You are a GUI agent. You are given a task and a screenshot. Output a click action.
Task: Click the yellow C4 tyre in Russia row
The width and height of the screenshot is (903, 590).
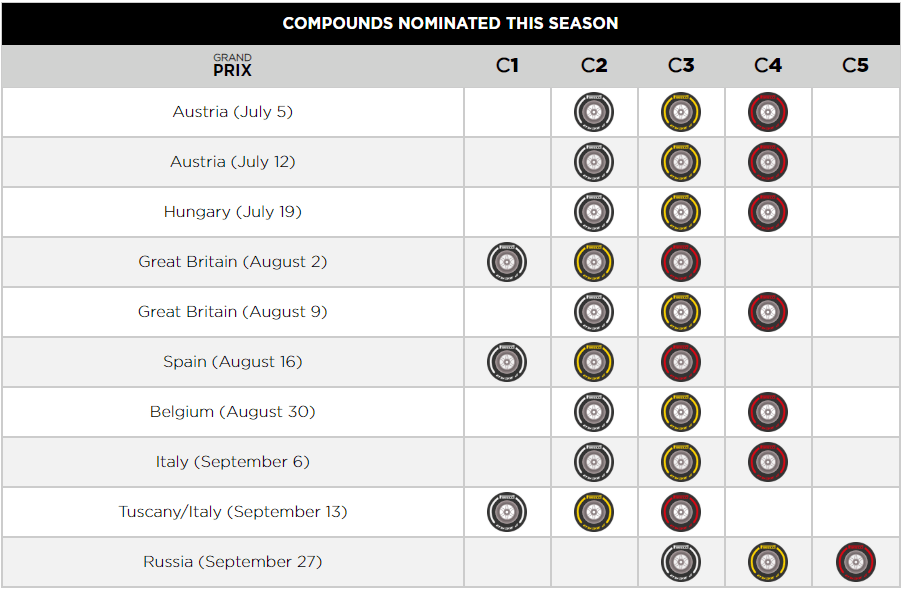pyautogui.click(x=768, y=562)
